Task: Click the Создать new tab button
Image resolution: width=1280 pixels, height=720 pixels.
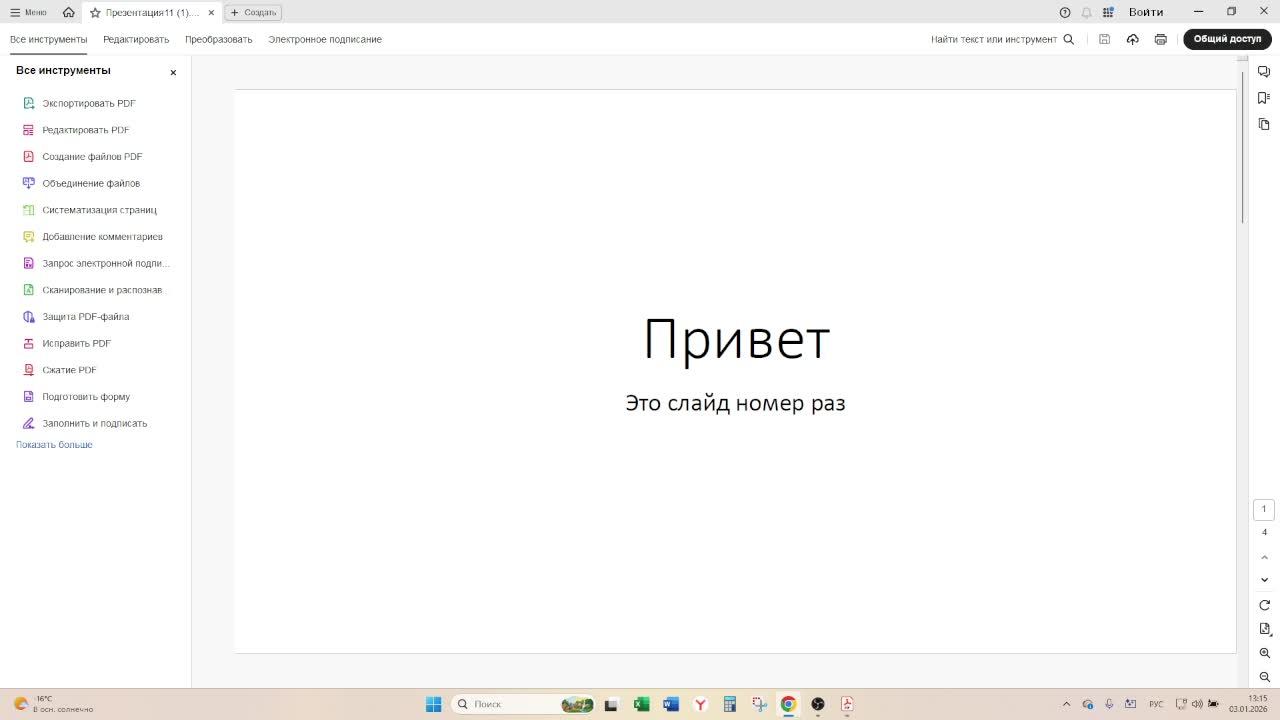Action: [x=253, y=12]
